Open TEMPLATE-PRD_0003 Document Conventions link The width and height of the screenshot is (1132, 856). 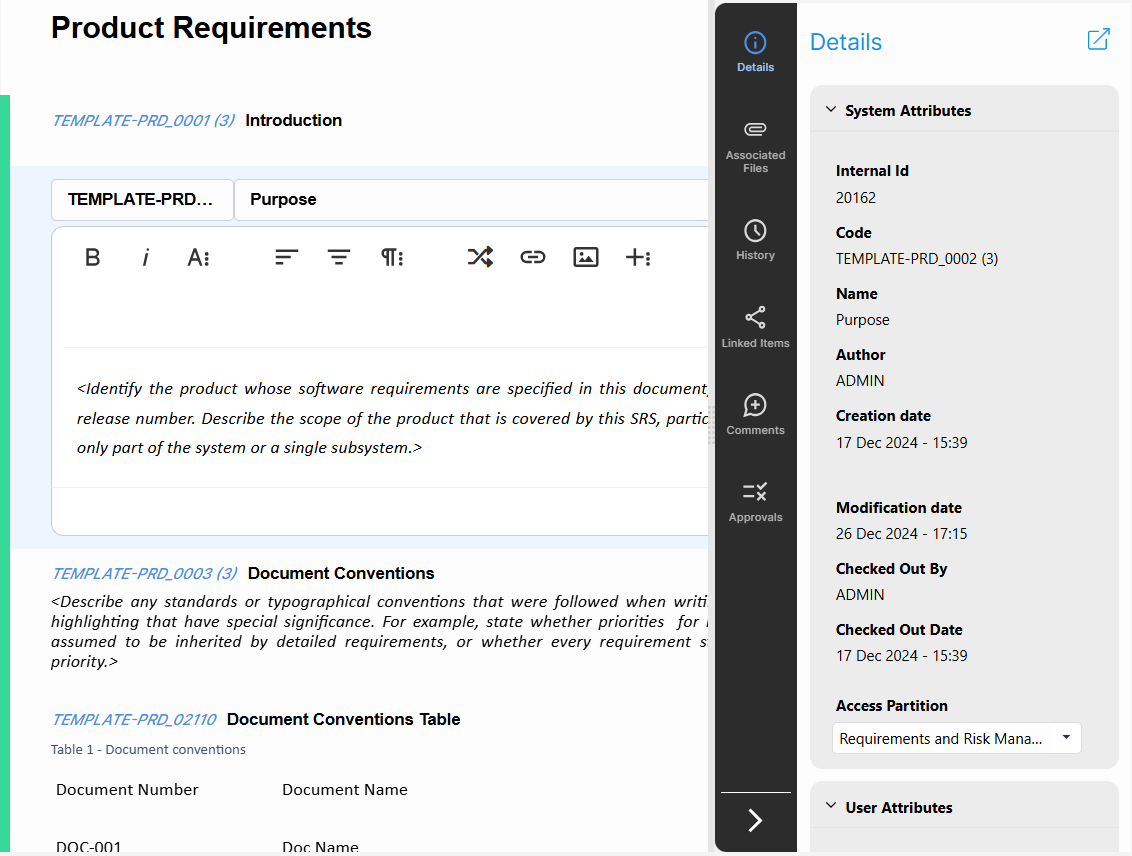pos(144,574)
